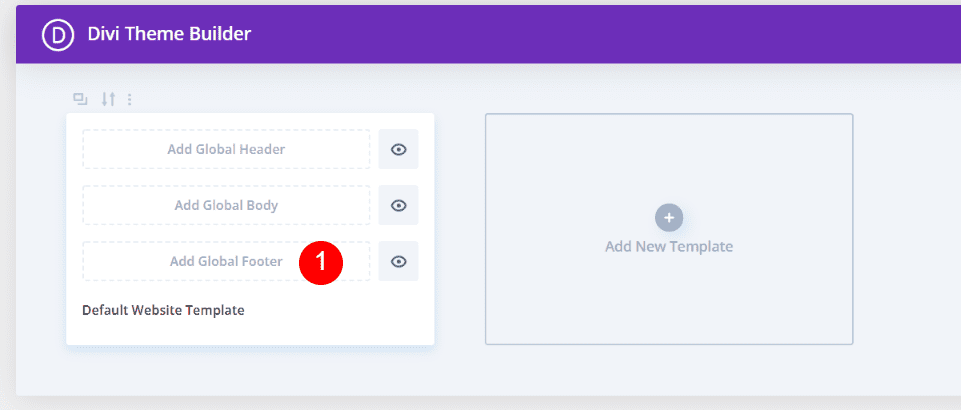Viewport: 961px width, 410px height.
Task: Click the overlapping-windows icon above the template card
Action: 80,99
